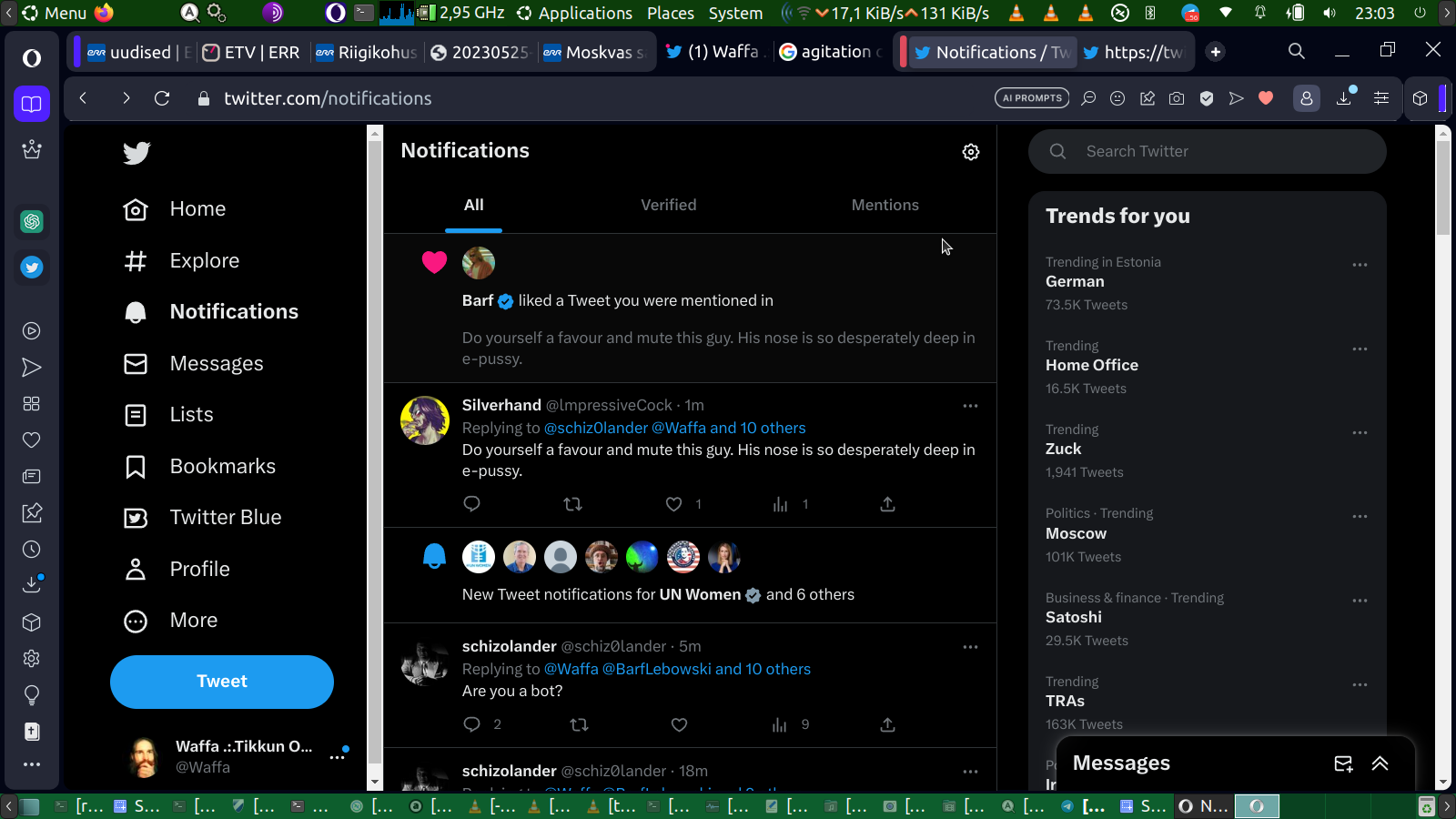Image resolution: width=1456 pixels, height=819 pixels.
Task: Switch to the Mentions notifications tab
Action: click(x=885, y=206)
